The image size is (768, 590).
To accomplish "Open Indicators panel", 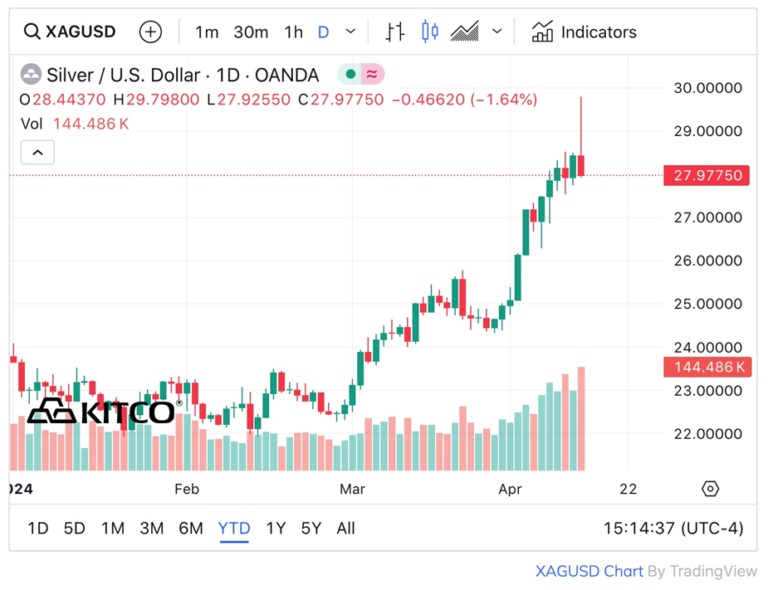I will point(584,32).
